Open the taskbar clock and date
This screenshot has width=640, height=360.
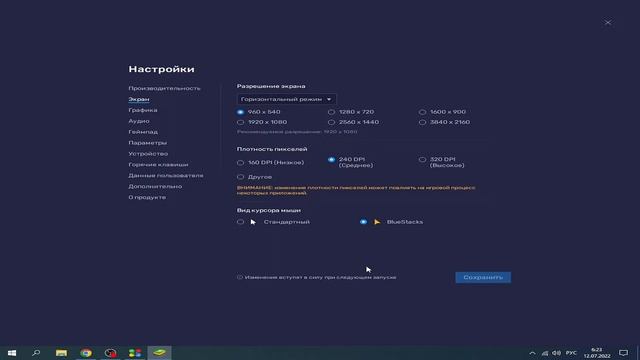[597, 353]
